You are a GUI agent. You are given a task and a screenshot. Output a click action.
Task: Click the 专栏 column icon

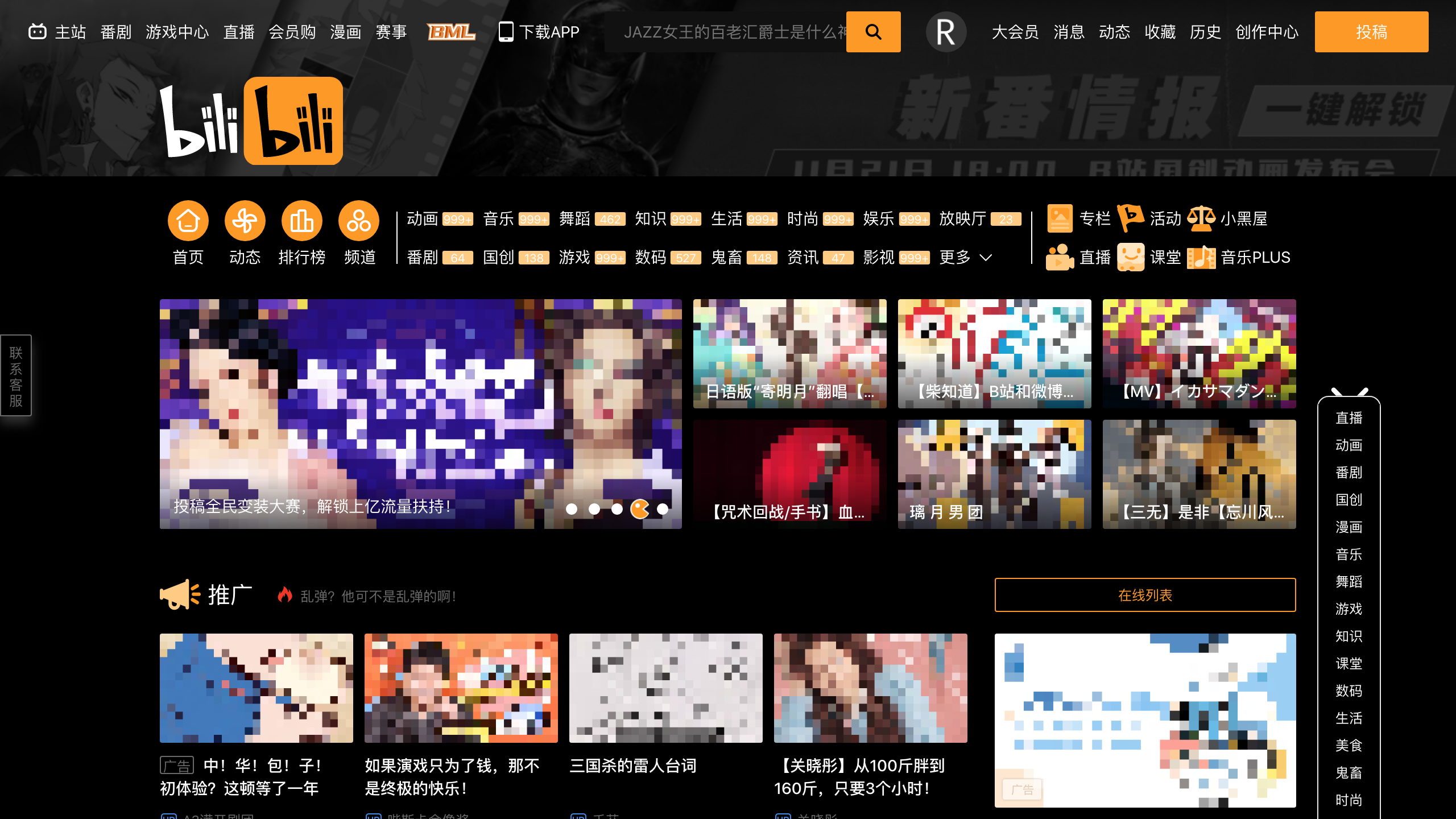pos(1060,218)
